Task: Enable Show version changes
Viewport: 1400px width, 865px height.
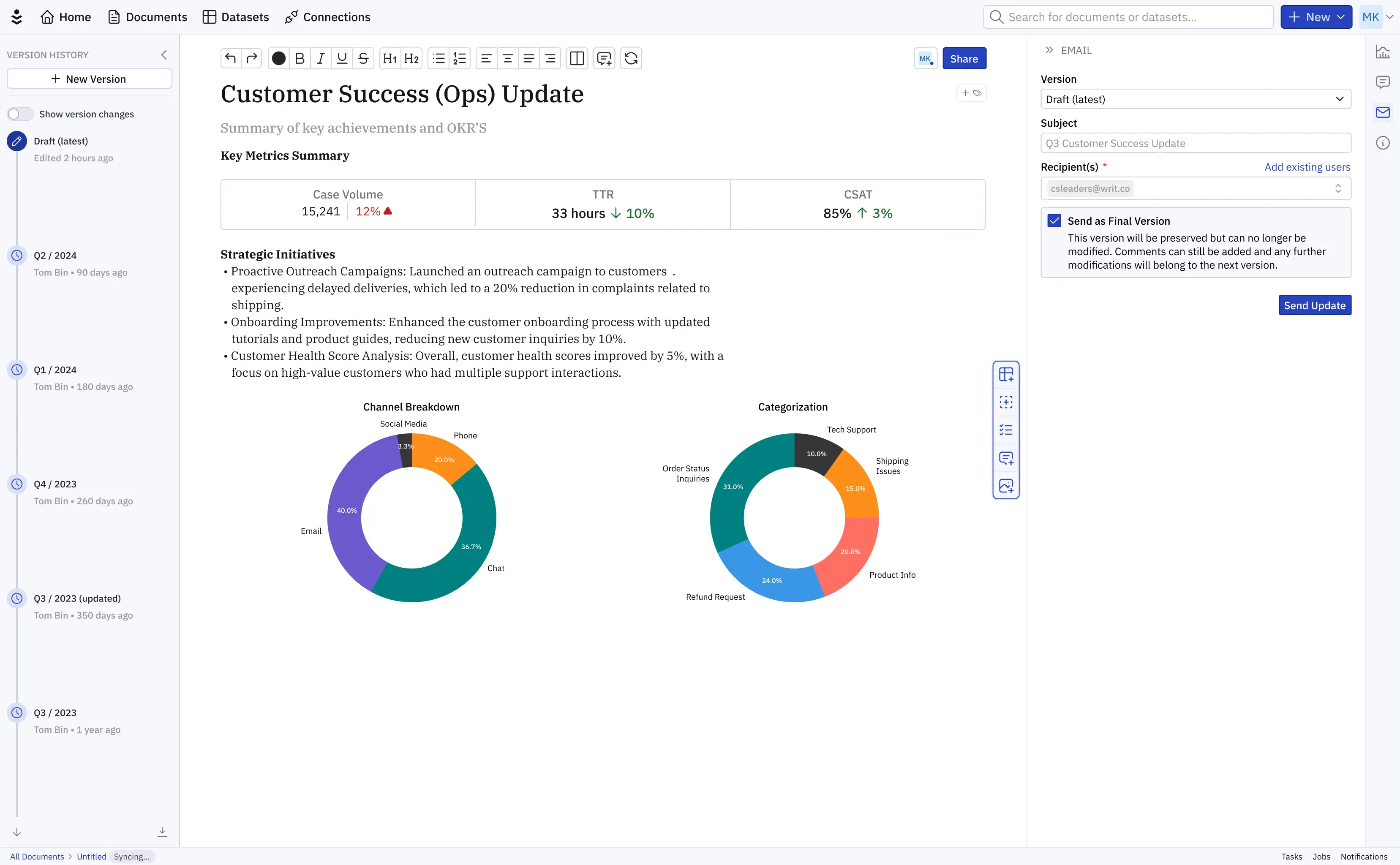Action: [20, 114]
